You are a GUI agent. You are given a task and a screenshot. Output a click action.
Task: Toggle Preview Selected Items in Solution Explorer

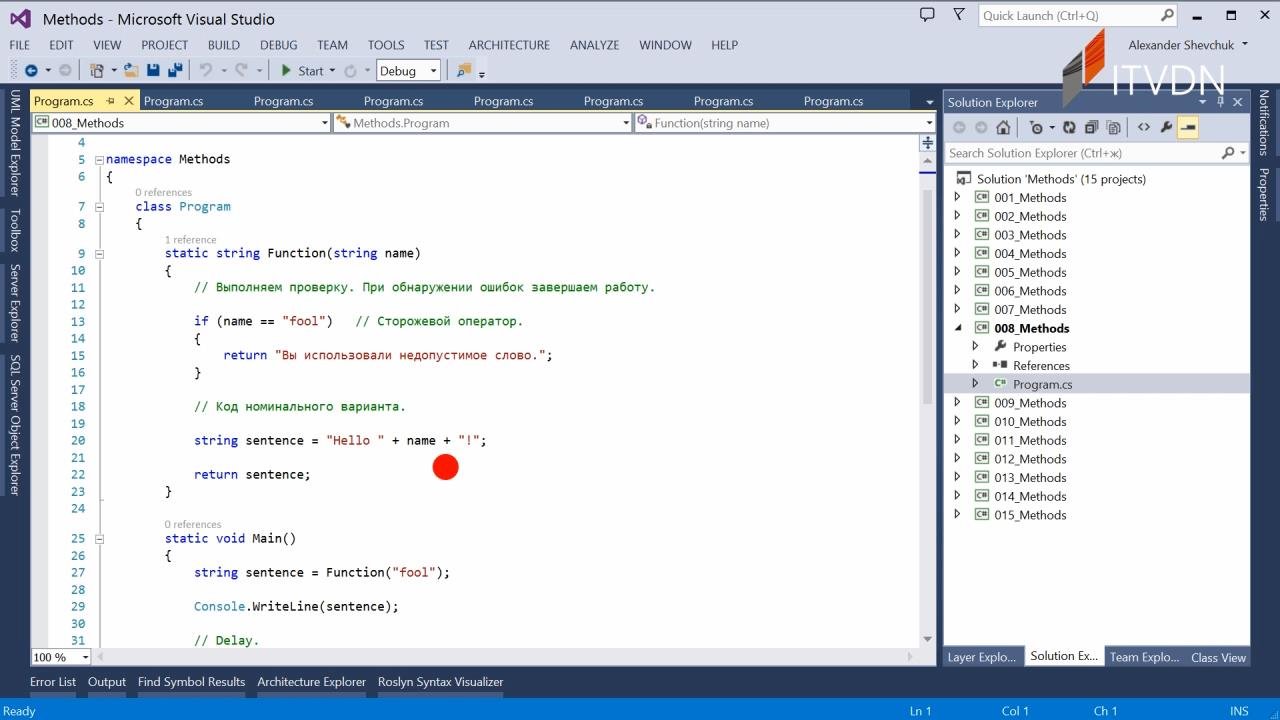[x=1187, y=127]
